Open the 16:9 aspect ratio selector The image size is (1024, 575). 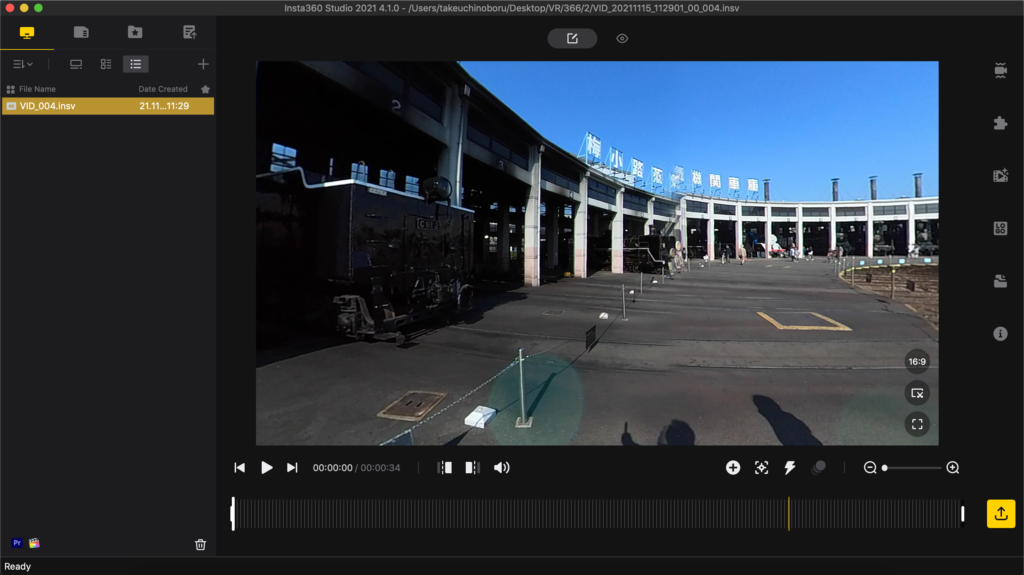[917, 360]
